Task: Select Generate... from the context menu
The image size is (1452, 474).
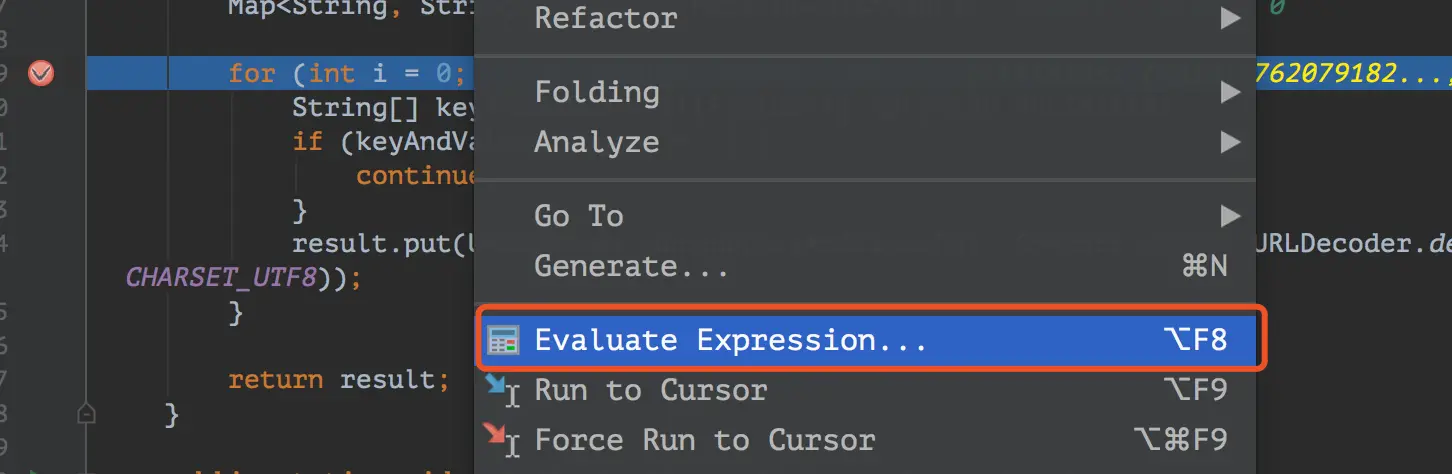Action: point(631,266)
